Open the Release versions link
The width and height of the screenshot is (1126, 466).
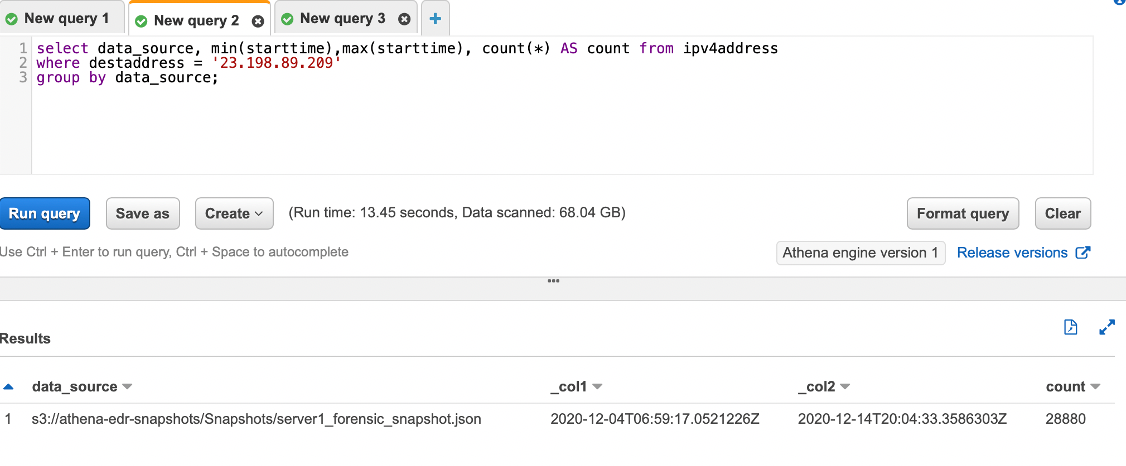(1012, 253)
